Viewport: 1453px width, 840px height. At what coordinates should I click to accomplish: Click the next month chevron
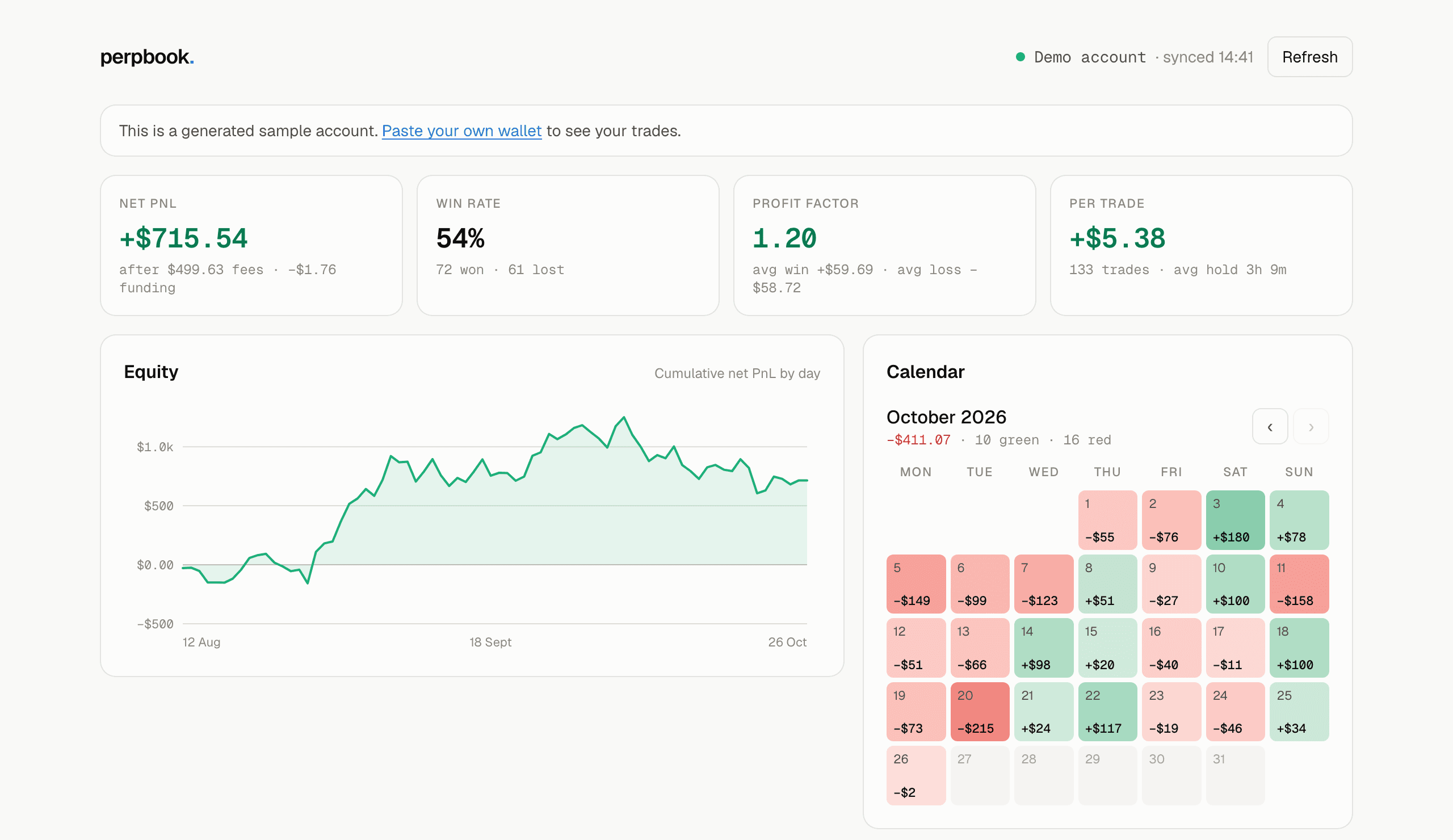(1311, 427)
